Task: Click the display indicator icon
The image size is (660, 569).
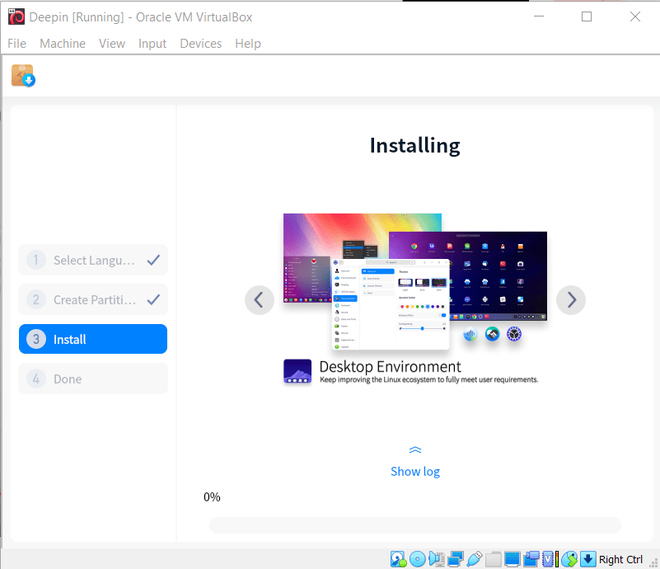Action: (x=512, y=559)
